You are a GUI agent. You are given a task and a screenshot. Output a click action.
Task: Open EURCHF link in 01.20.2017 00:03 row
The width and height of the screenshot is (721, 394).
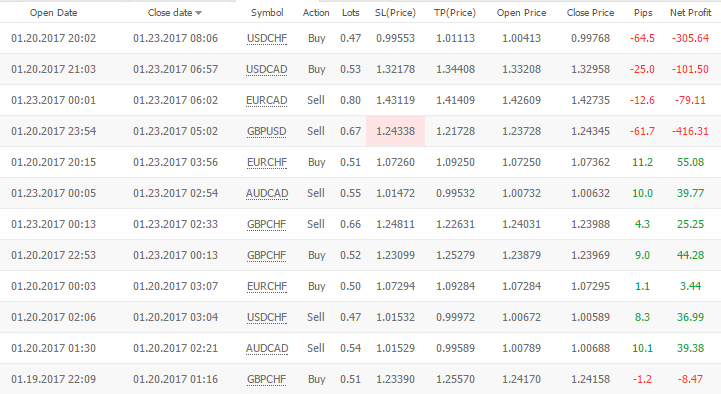coord(267,286)
